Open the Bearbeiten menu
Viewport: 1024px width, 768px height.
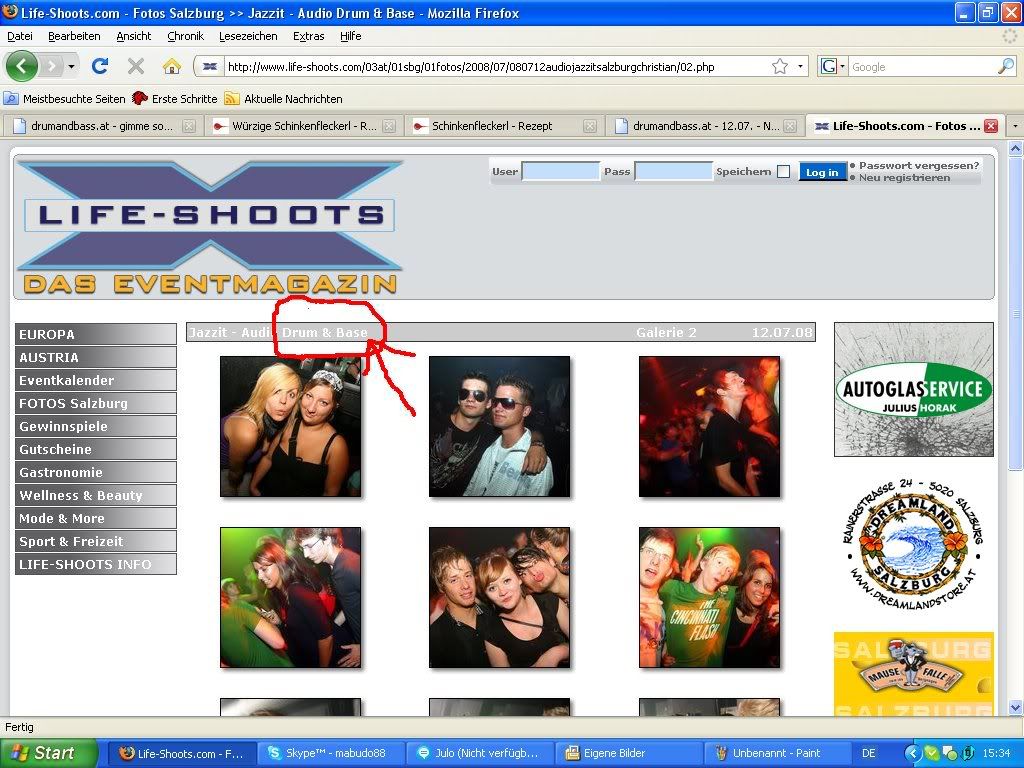click(x=74, y=36)
